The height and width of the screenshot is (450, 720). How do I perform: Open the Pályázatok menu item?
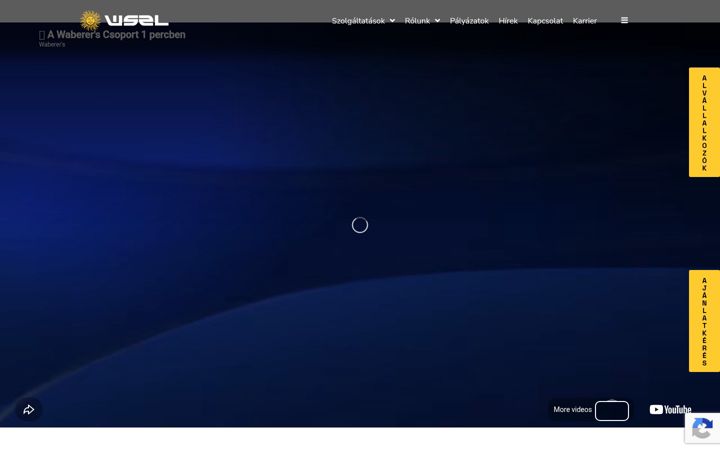pos(469,21)
